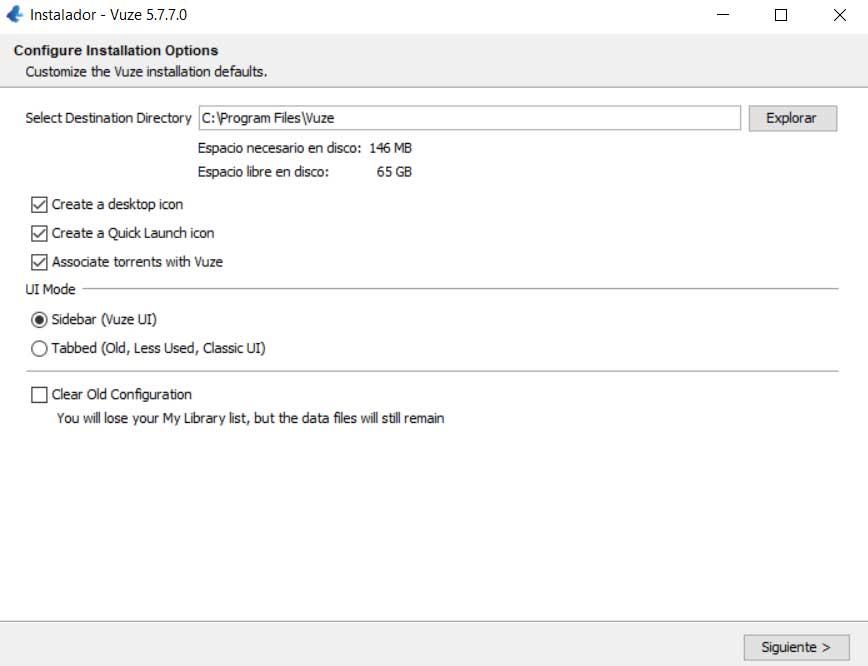
Task: Uncheck Create a Quick Launch icon
Action: pos(39,233)
